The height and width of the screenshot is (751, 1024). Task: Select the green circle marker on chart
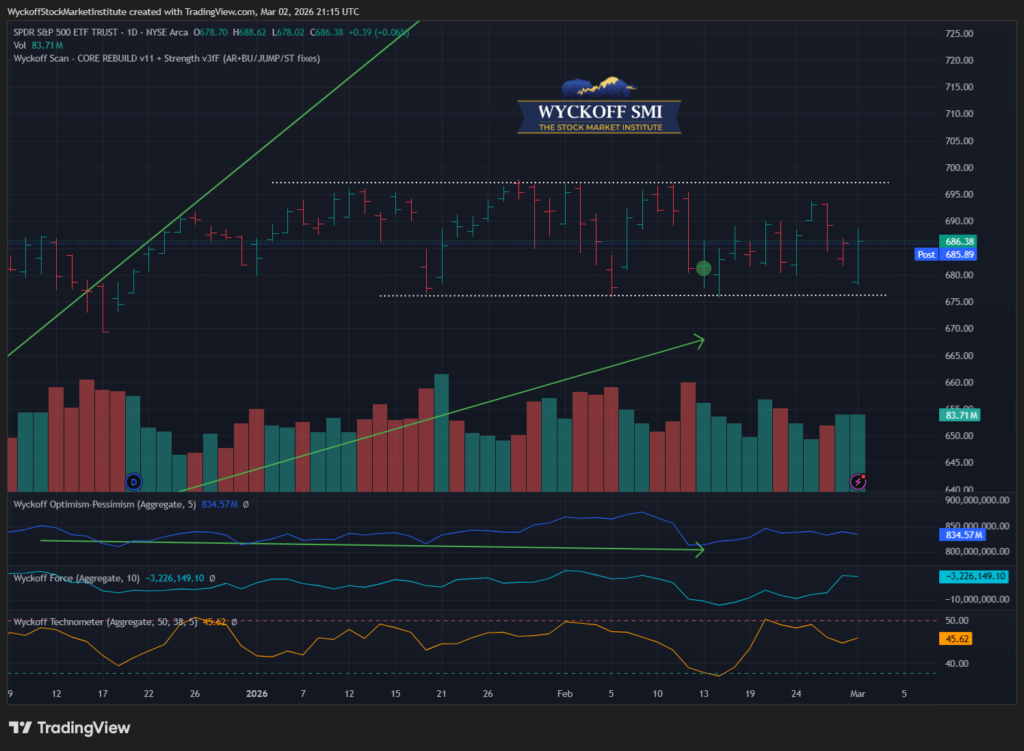point(703,268)
